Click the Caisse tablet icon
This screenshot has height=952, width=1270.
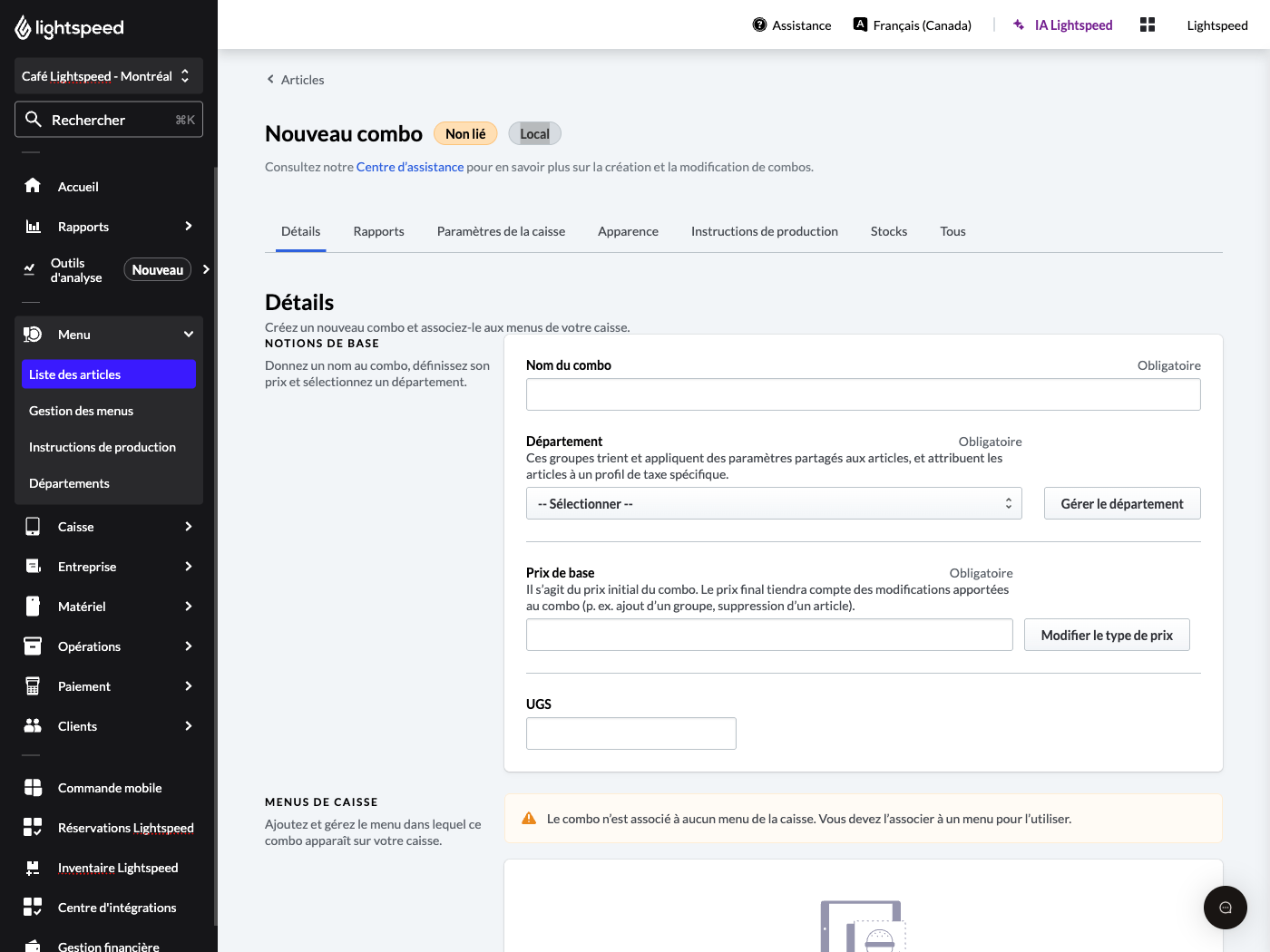[33, 527]
